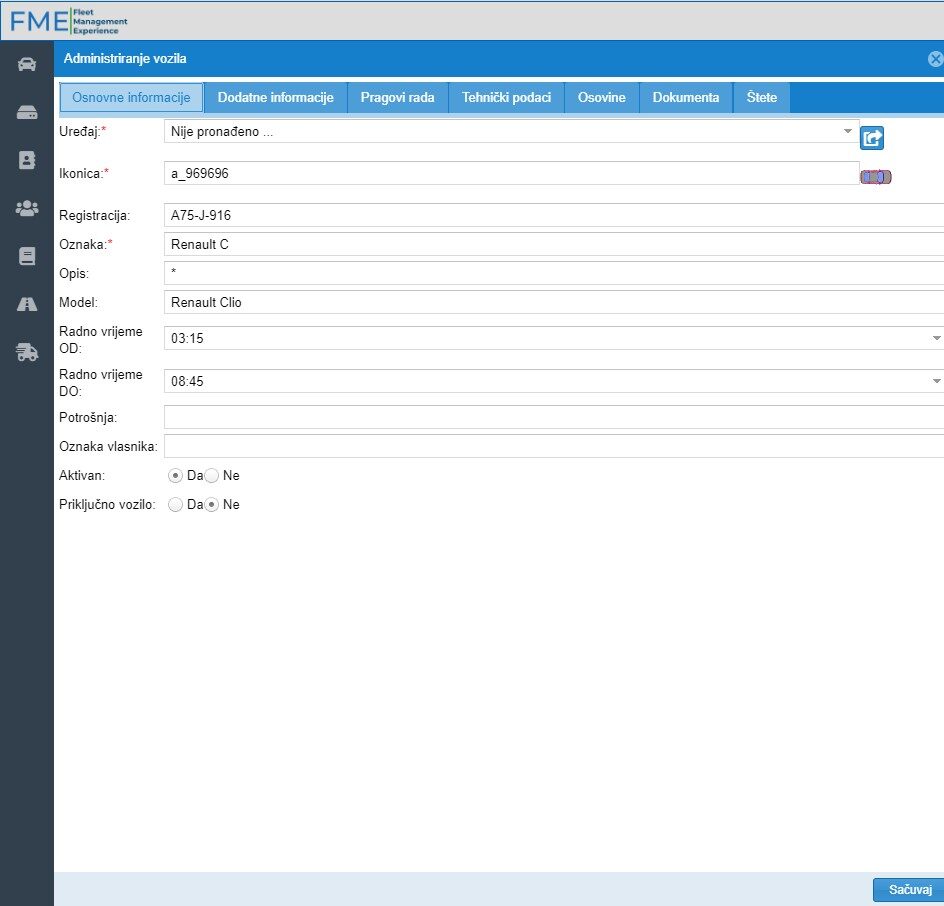Open the device/tracker icon in sidebar
Screen dimensions: 944x906
26,112
